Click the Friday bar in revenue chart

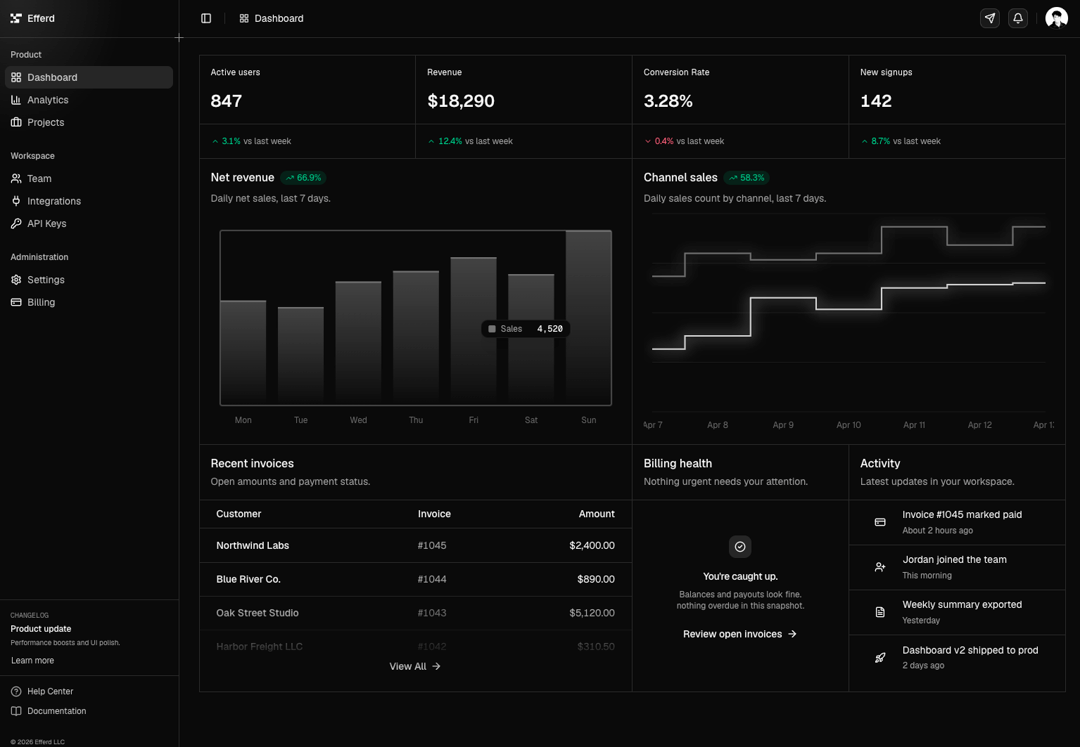tap(474, 331)
